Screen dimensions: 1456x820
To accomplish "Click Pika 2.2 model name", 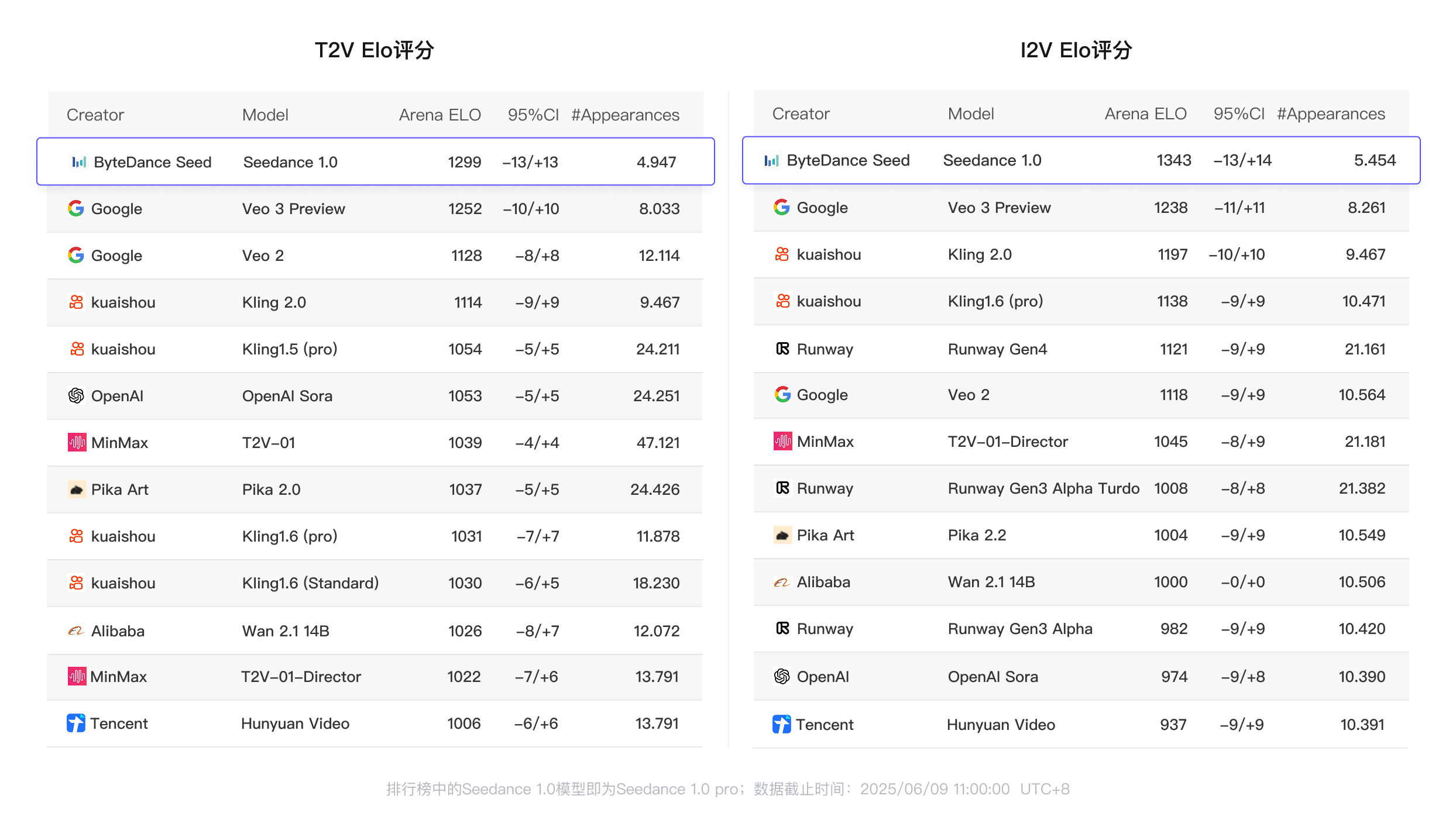I will [977, 535].
